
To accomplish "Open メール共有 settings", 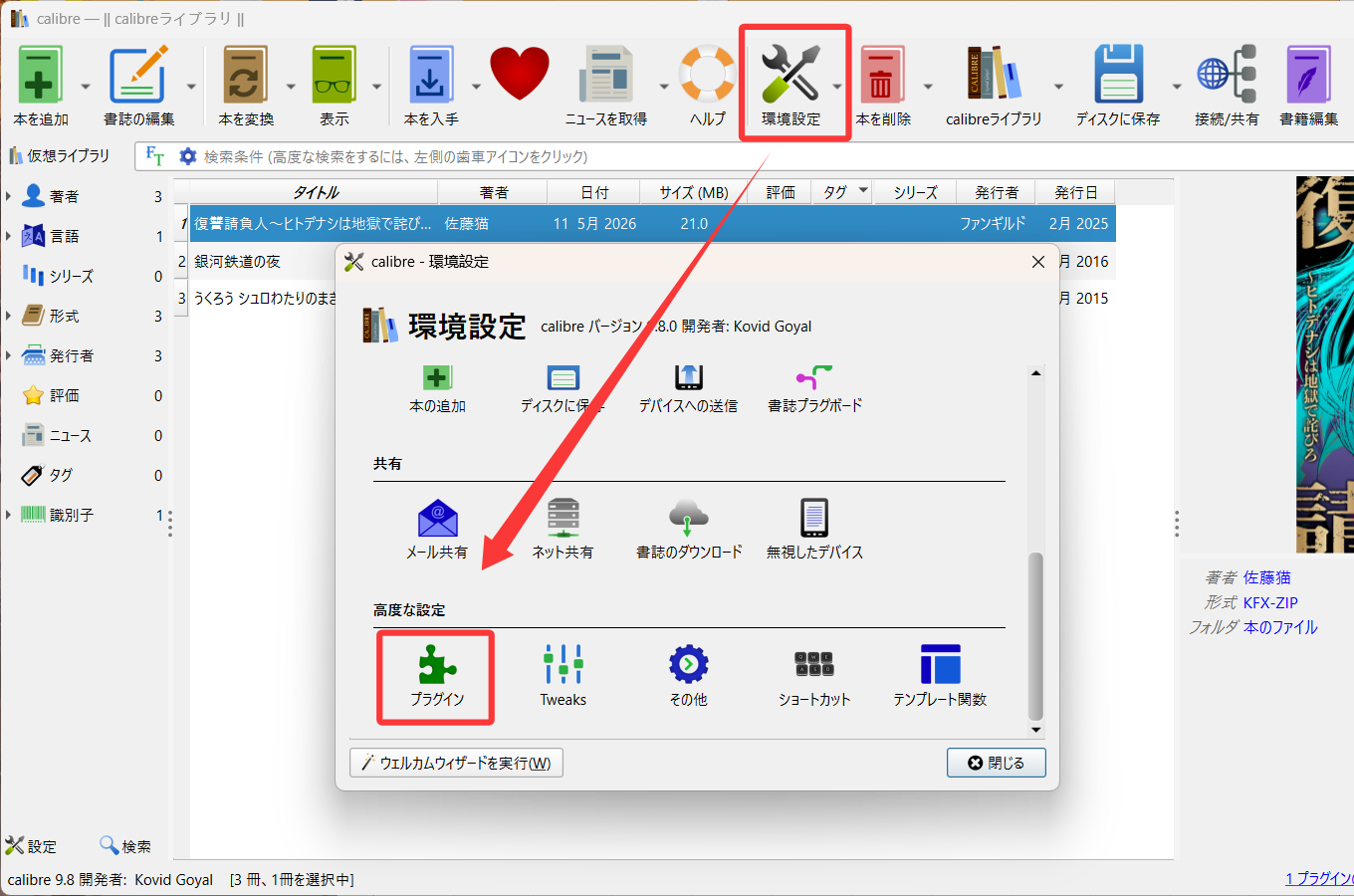I will (437, 529).
